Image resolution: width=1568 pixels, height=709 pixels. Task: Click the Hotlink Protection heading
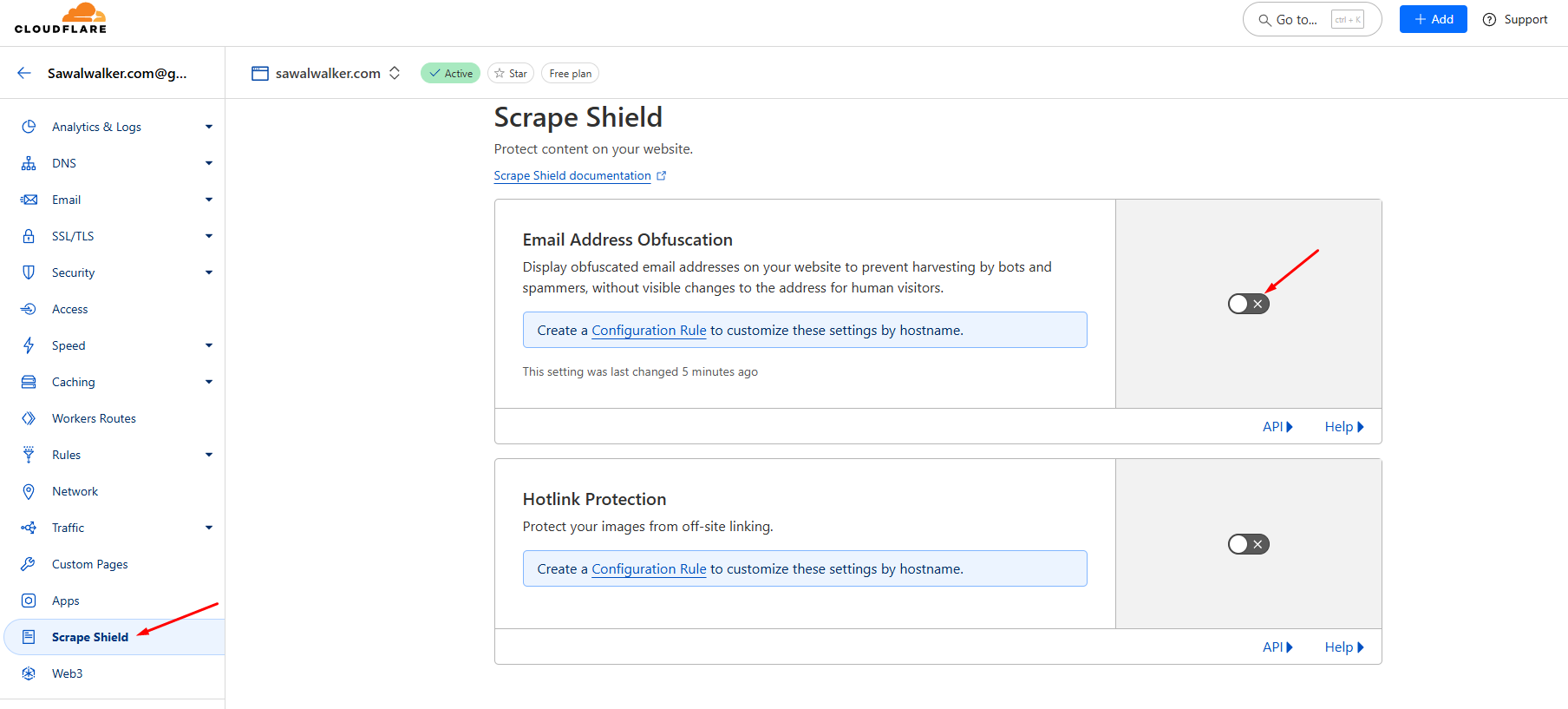pos(594,499)
